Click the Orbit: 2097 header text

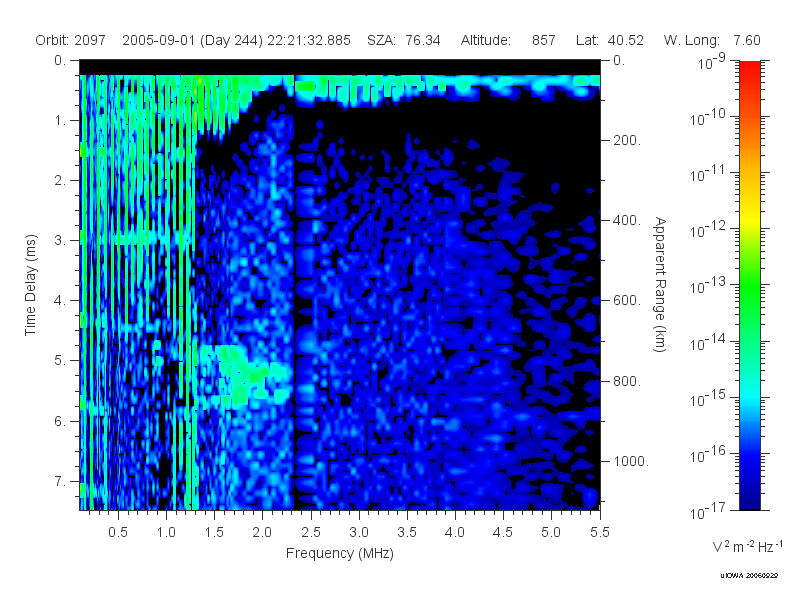coord(70,40)
